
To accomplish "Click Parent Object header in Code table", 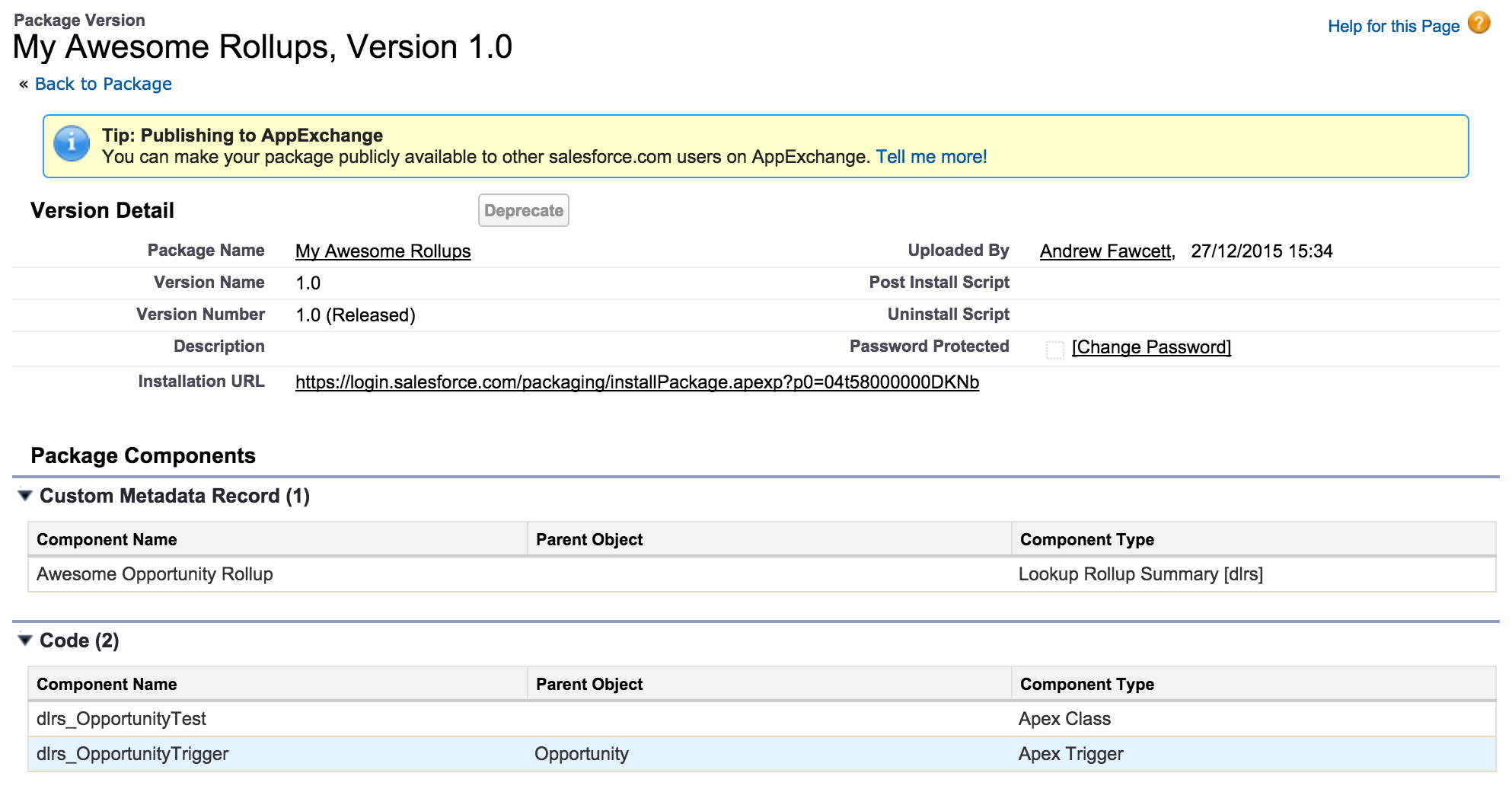I will pos(589,685).
